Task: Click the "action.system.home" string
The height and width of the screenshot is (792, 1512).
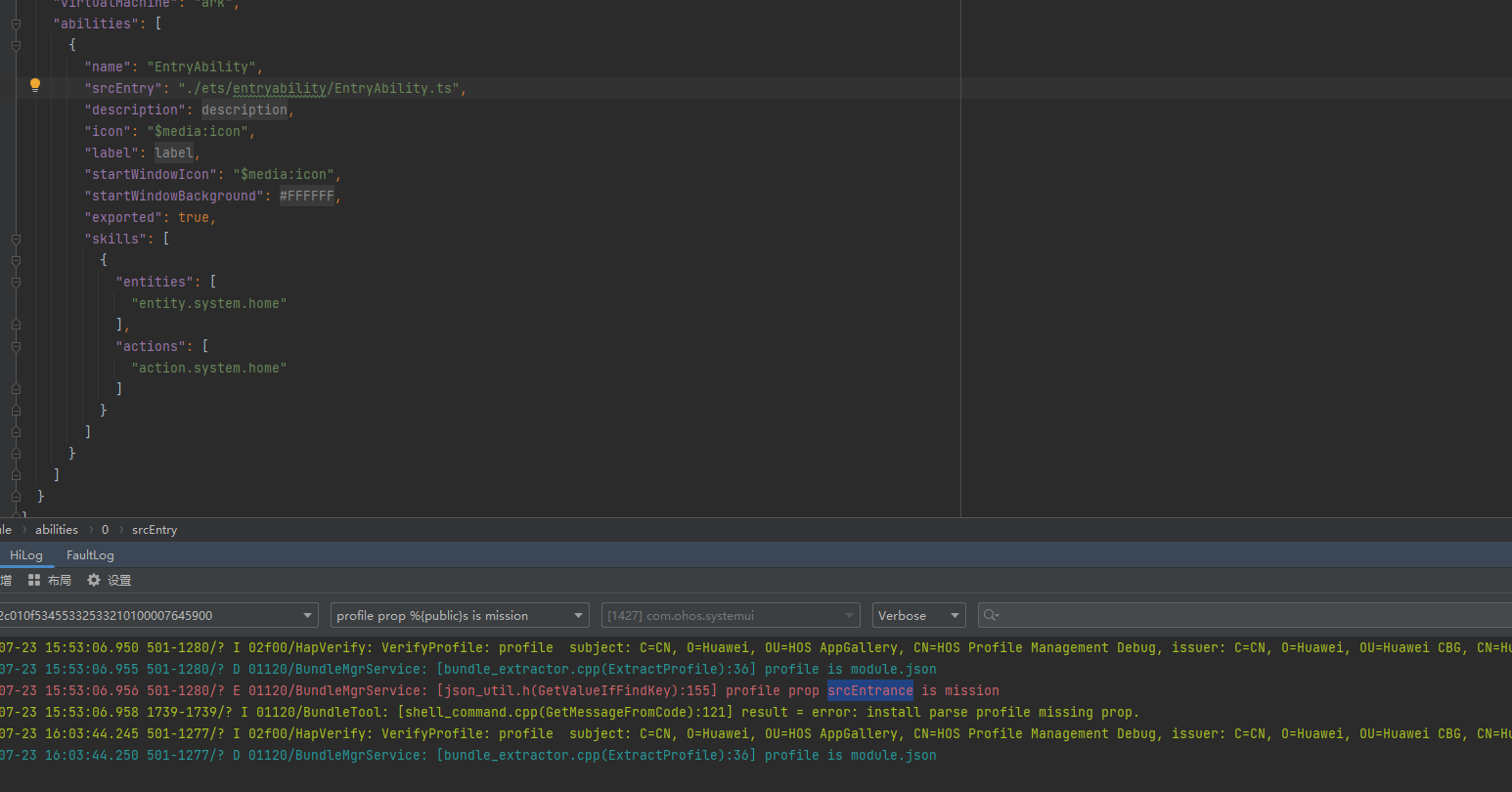Action: pyautogui.click(x=209, y=368)
